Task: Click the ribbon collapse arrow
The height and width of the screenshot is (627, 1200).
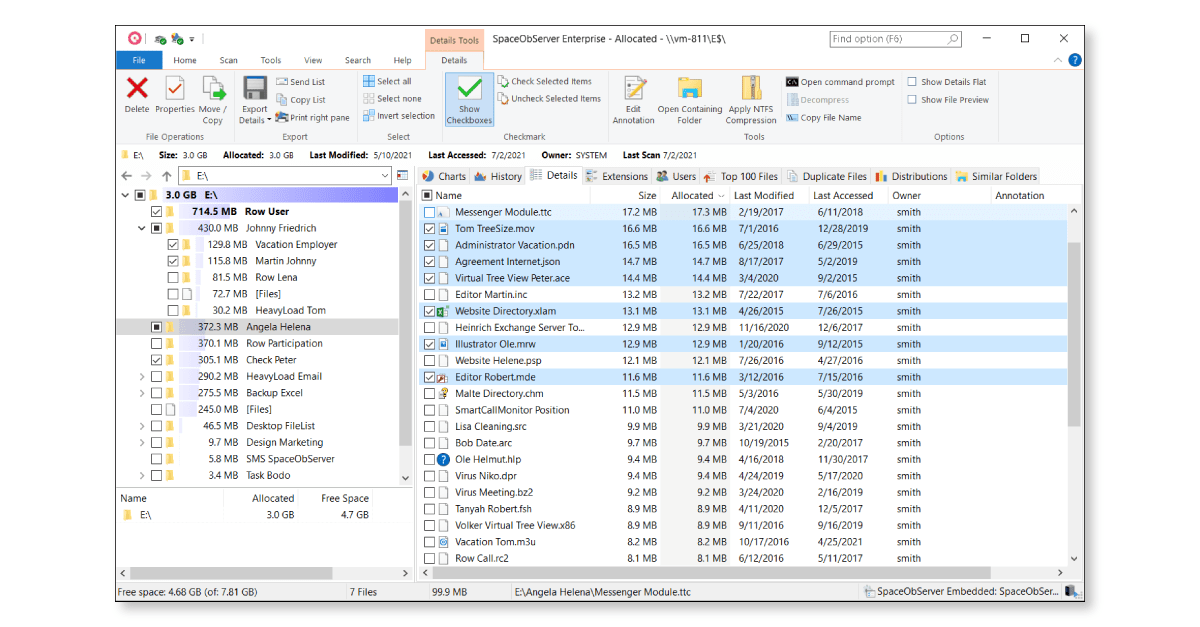Action: (x=1059, y=60)
